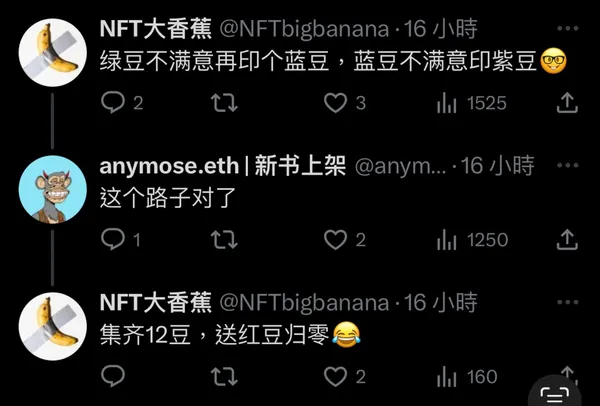Open more options on anymose.eth tweet

(x=568, y=165)
